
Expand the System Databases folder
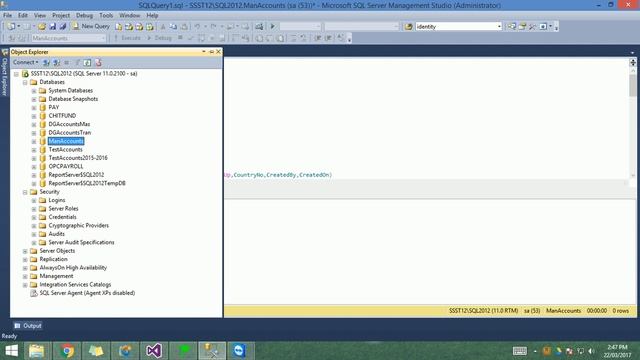[34, 91]
